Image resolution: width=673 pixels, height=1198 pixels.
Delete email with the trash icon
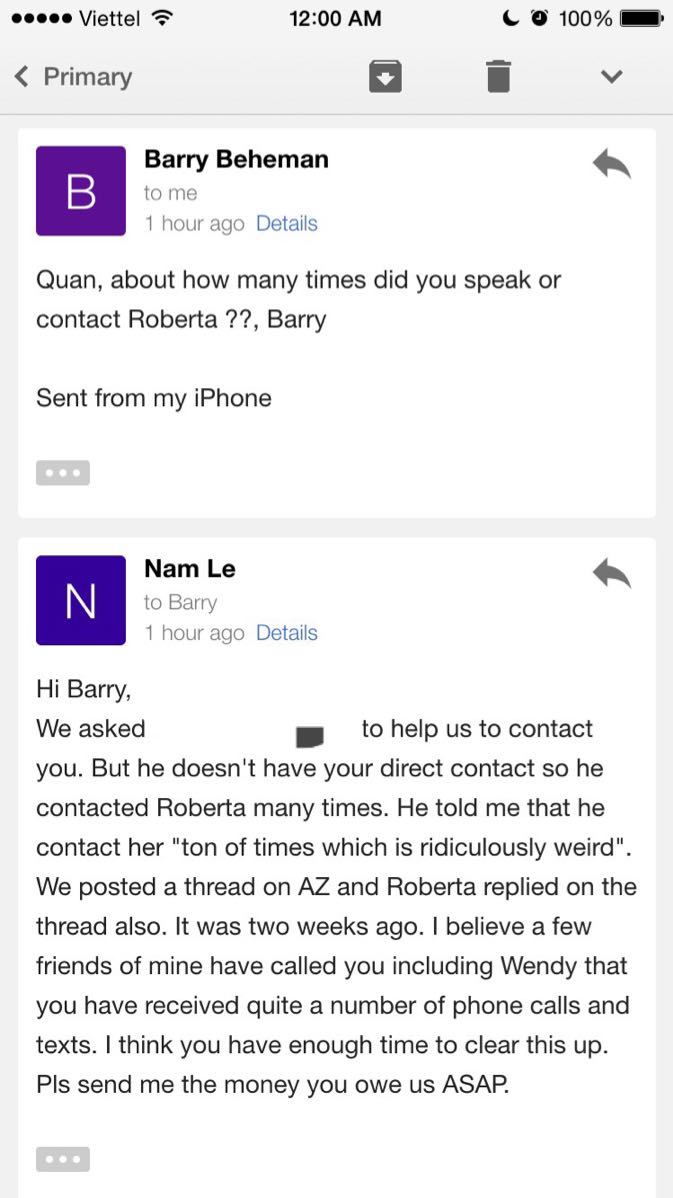498,76
